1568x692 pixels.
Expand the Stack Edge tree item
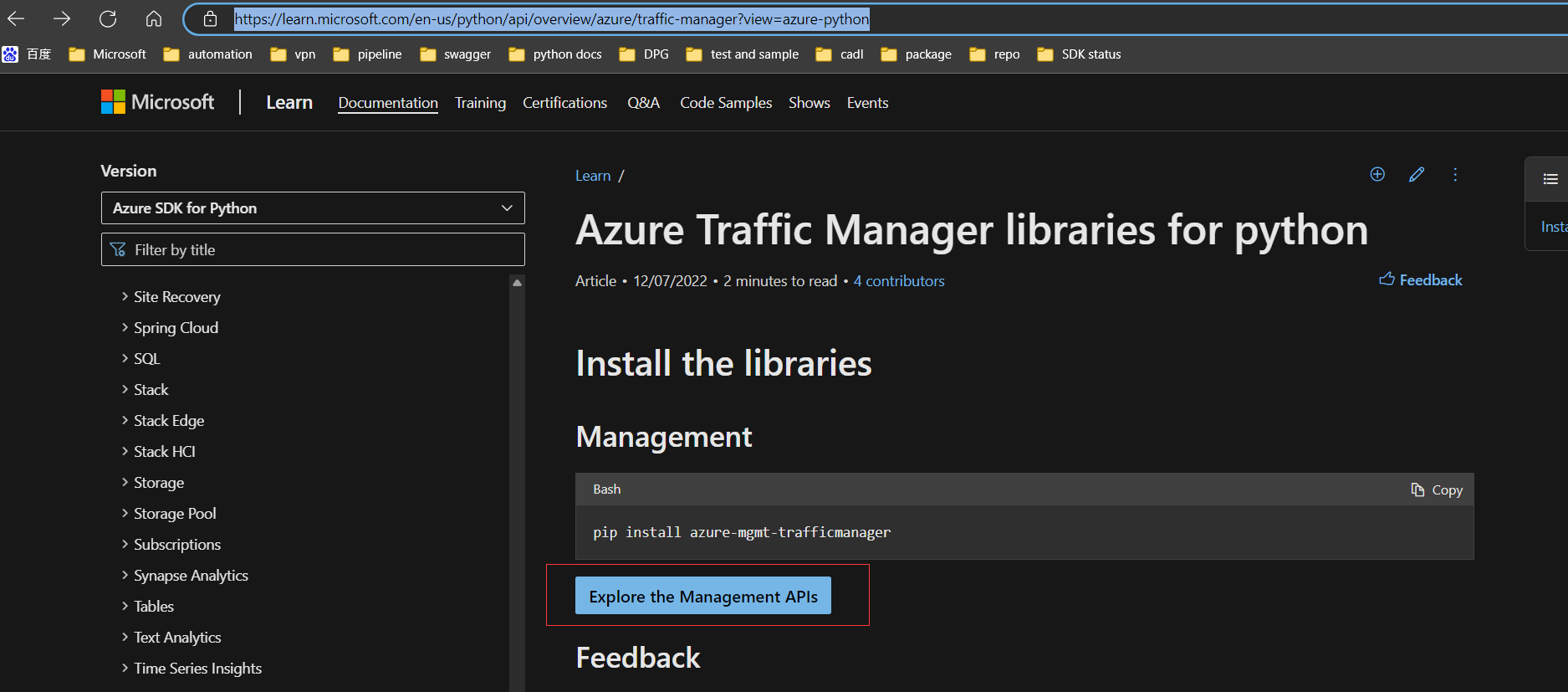coord(168,421)
